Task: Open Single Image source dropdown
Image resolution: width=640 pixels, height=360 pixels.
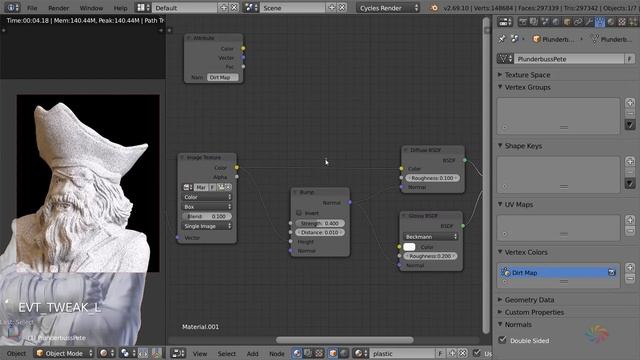Action: click(207, 226)
